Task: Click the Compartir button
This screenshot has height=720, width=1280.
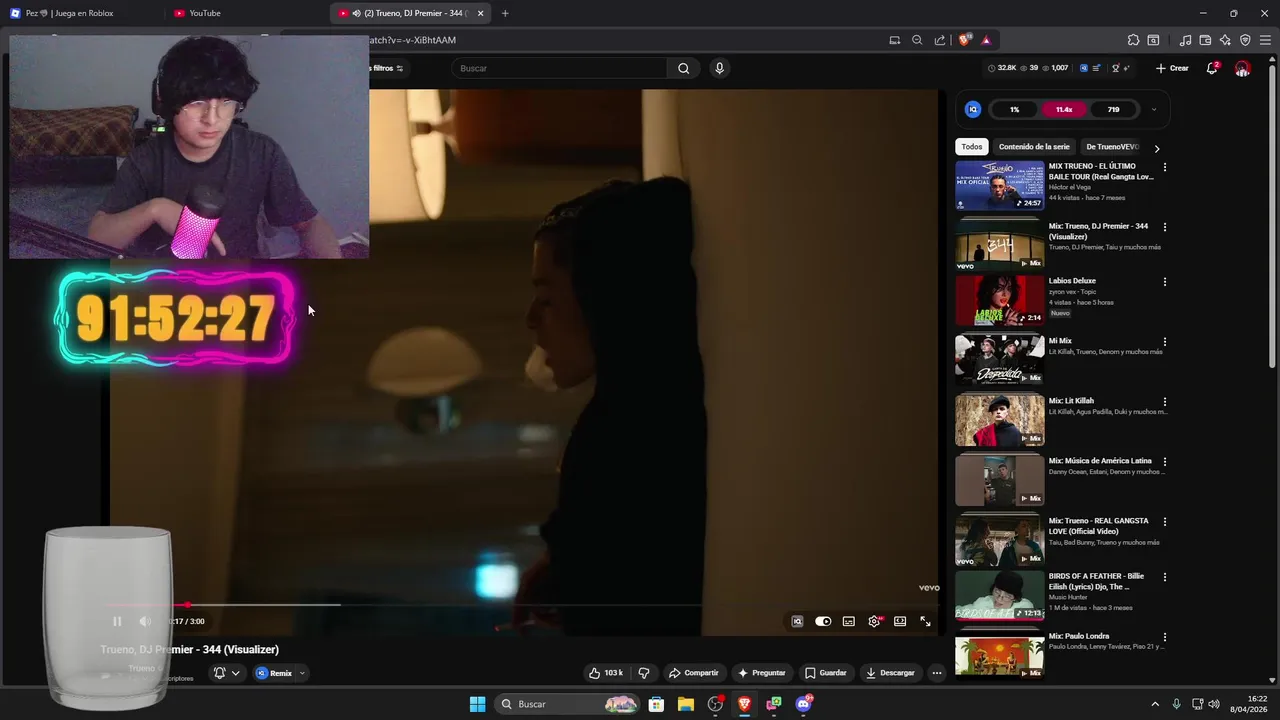Action: 694,673
